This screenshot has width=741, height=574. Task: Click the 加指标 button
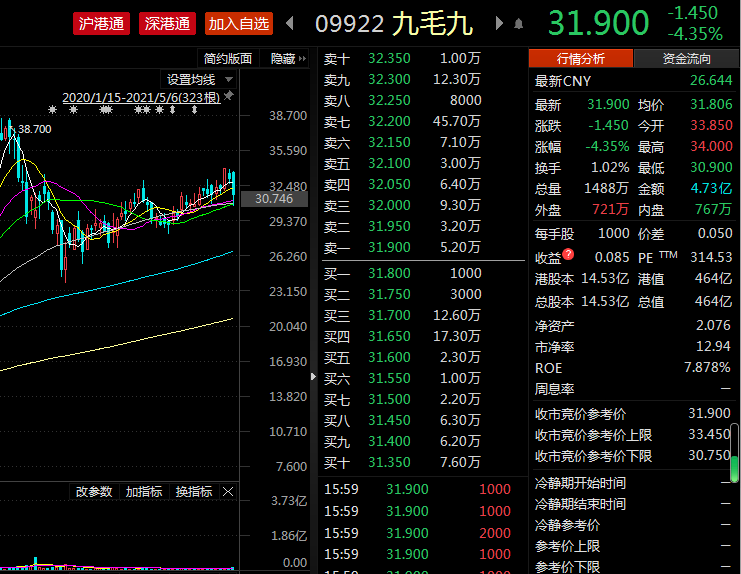coord(144,492)
